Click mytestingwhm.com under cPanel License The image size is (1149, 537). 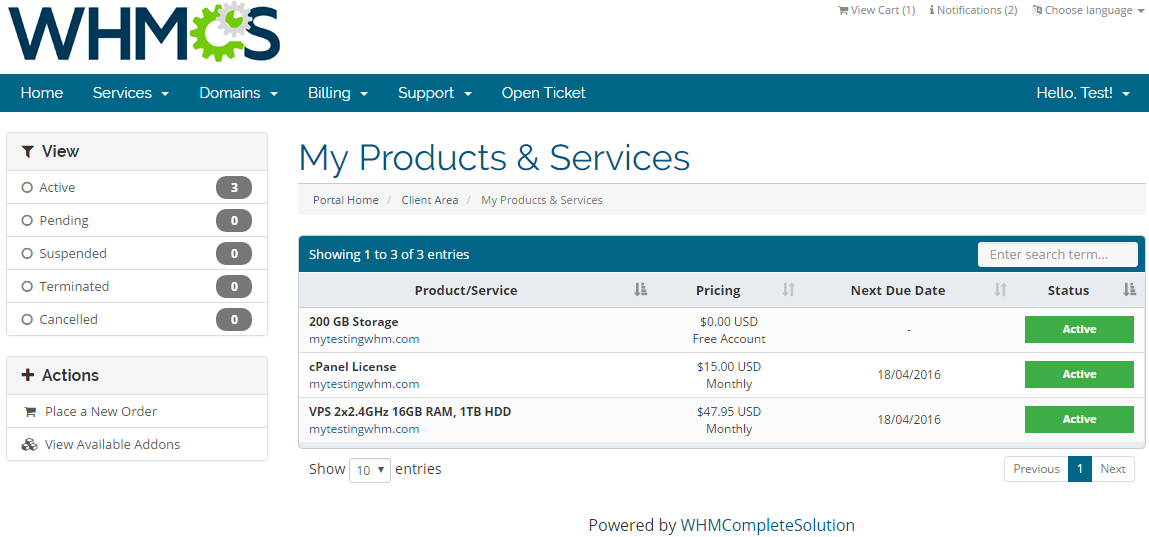(x=364, y=384)
